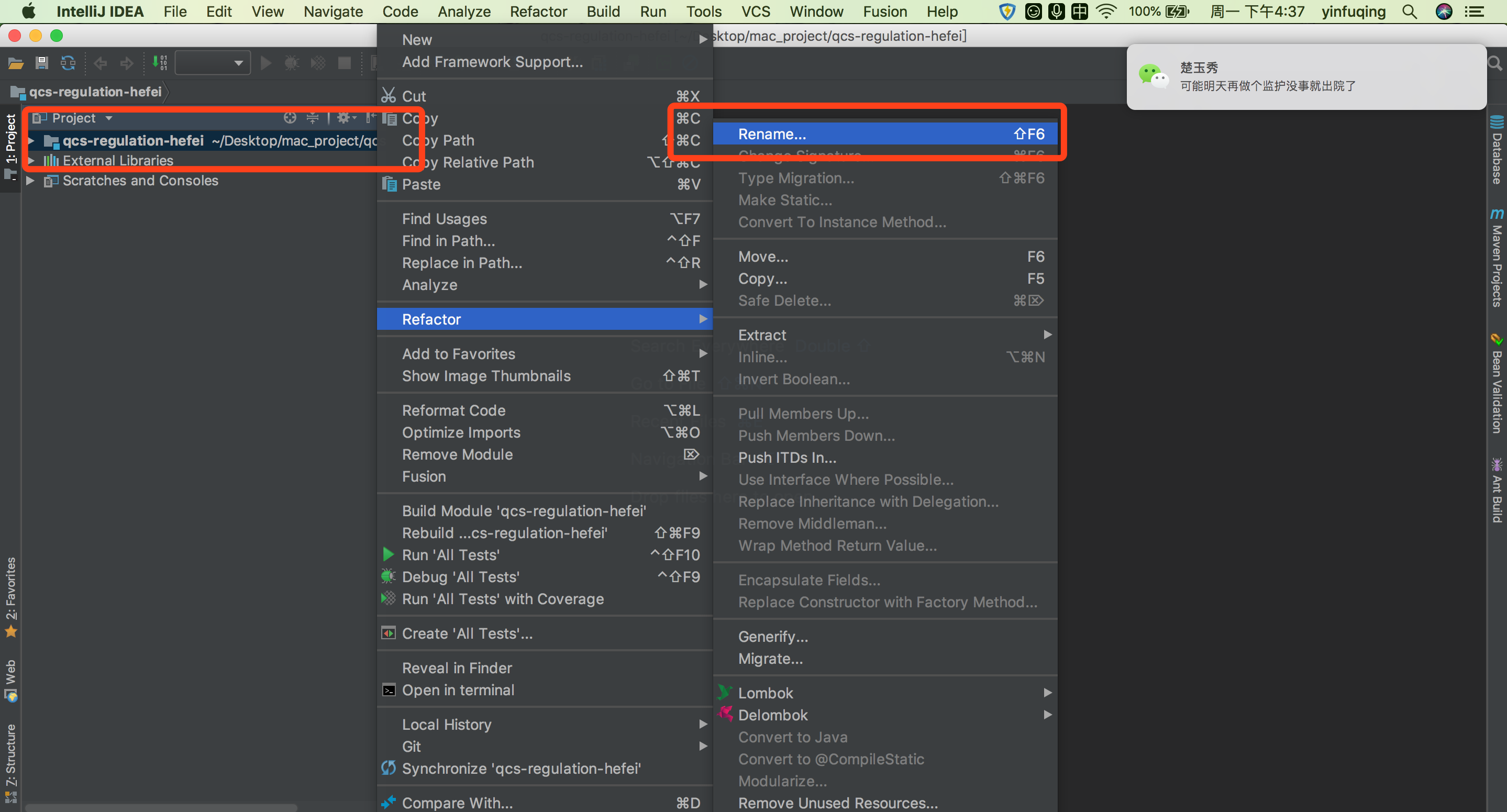Viewport: 1507px width, 812px height.
Task: Expand the Scratches and Consoles tree node
Action: point(30,181)
